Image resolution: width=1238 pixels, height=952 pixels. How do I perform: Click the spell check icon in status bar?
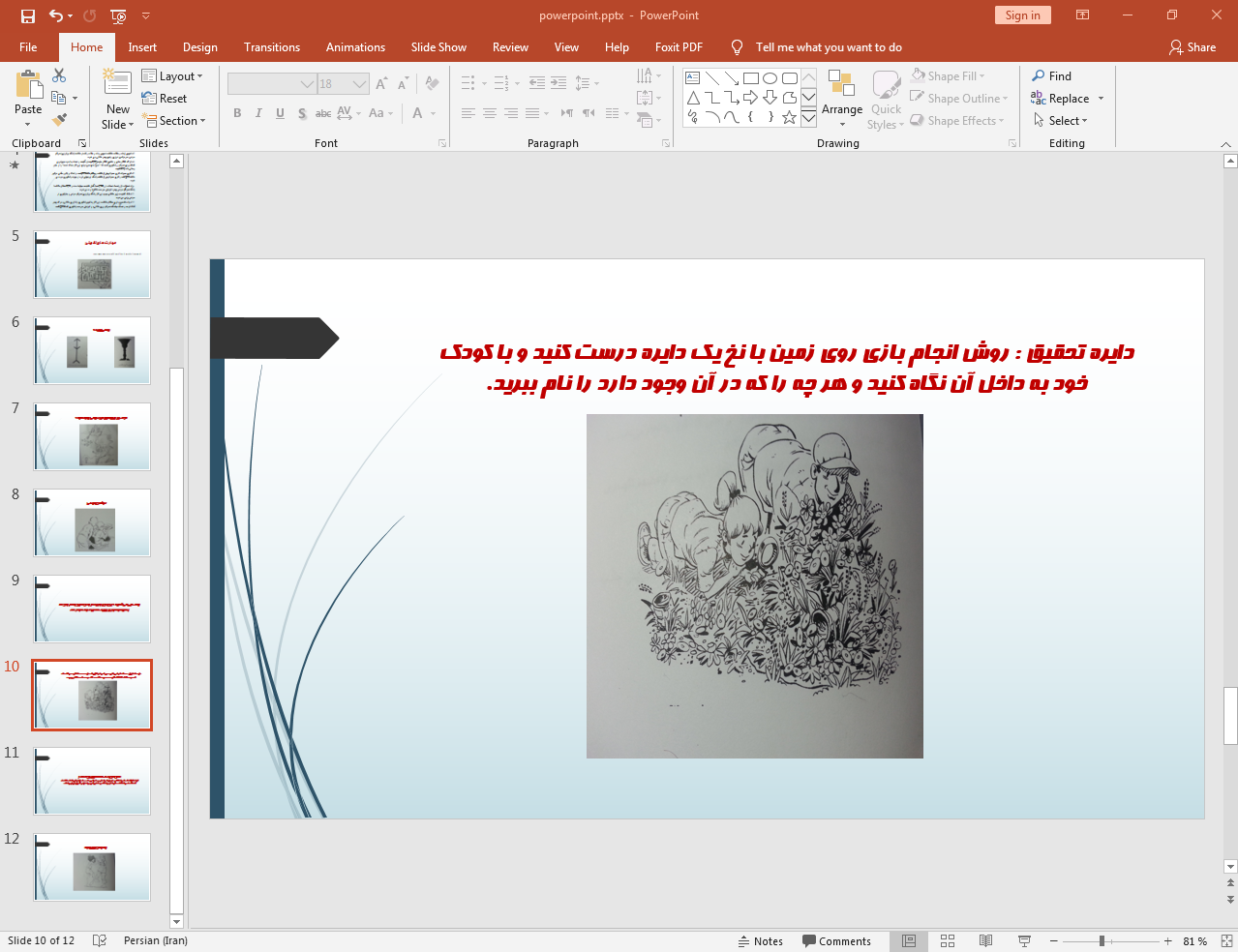pyautogui.click(x=99, y=941)
